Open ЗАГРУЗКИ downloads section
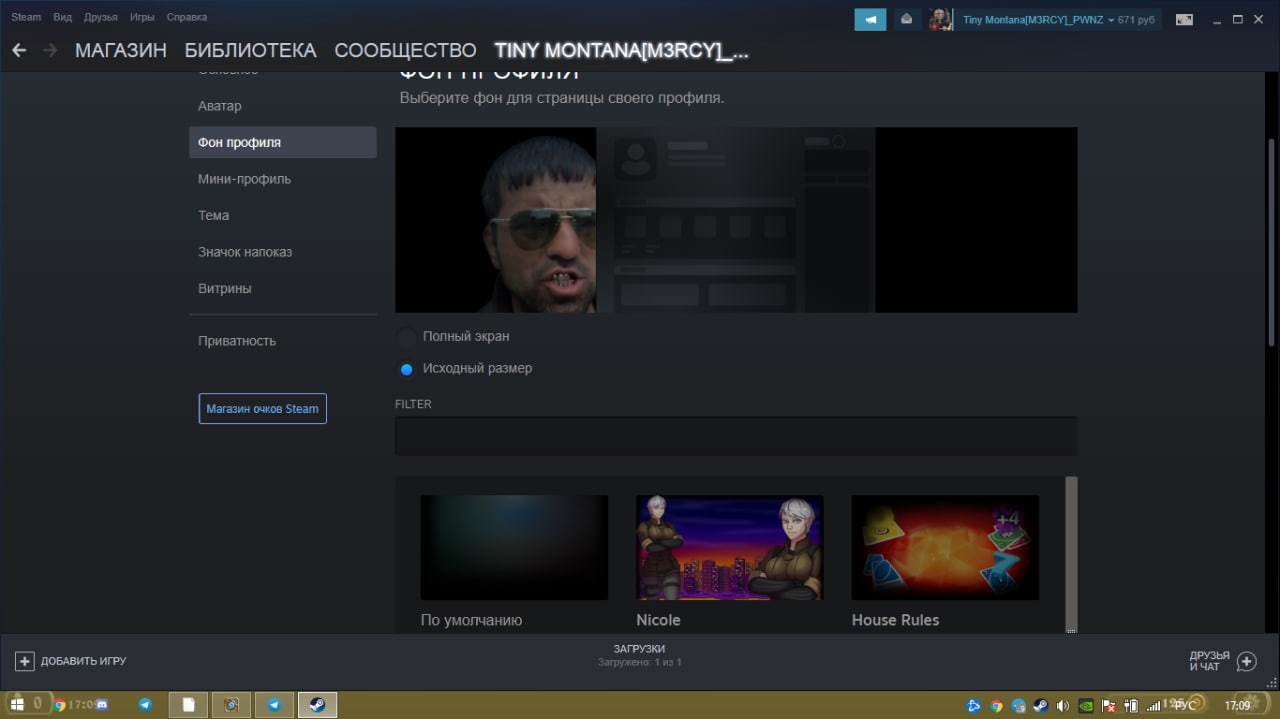Viewport: 1280px width, 719px height. tap(639, 649)
